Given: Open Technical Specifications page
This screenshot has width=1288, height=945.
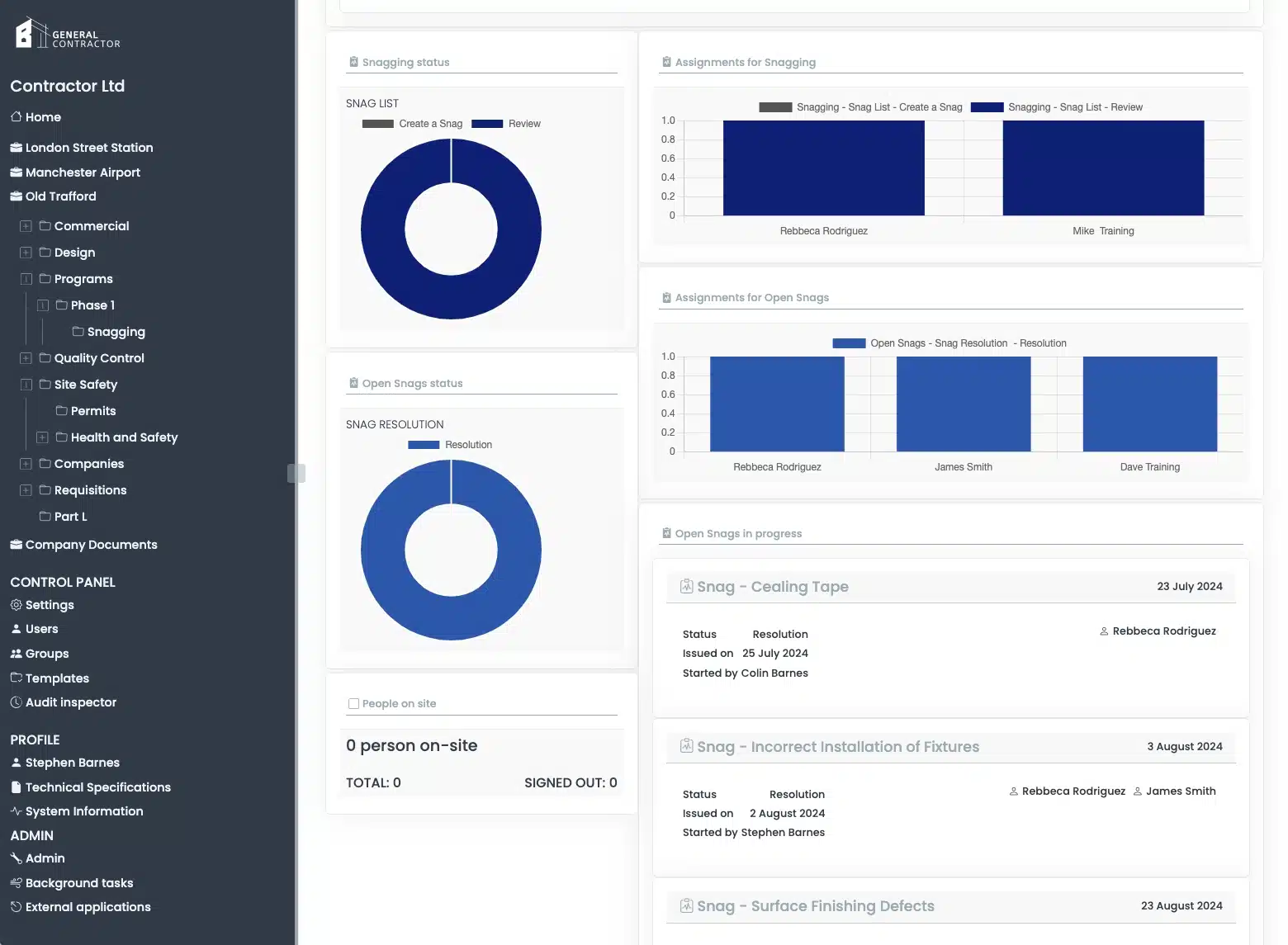Looking at the screenshot, I should (98, 787).
